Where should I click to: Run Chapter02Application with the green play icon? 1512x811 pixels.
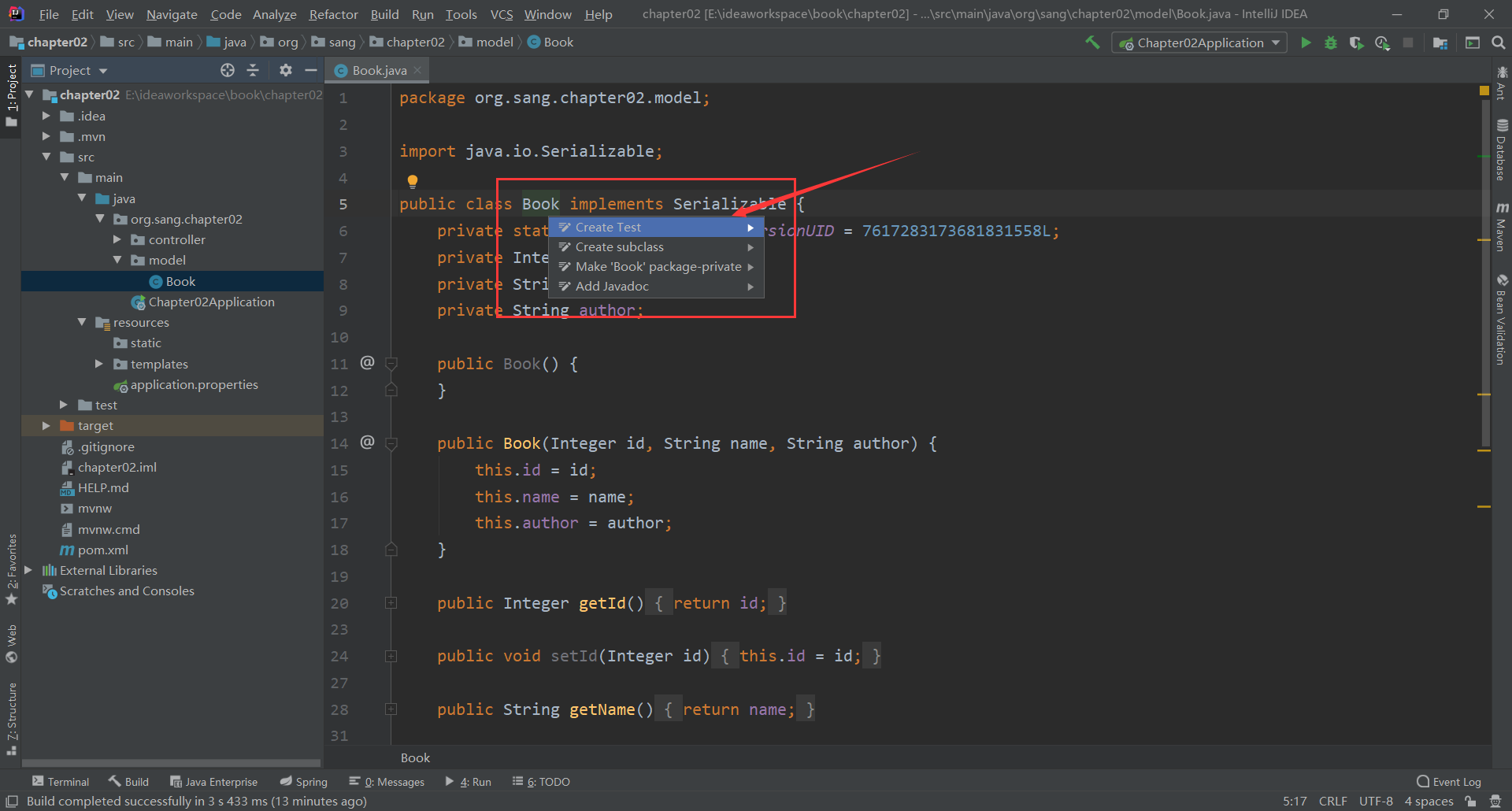tap(1306, 43)
